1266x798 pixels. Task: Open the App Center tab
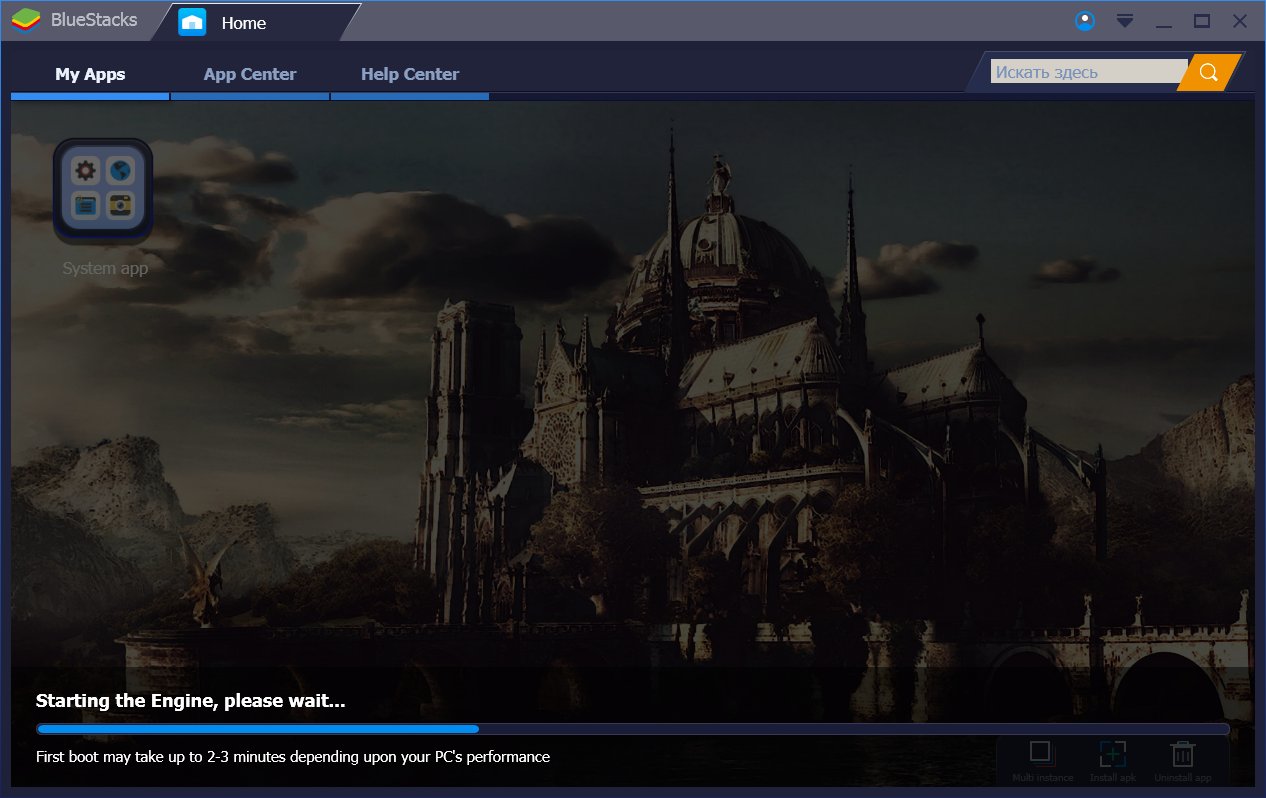coord(250,74)
